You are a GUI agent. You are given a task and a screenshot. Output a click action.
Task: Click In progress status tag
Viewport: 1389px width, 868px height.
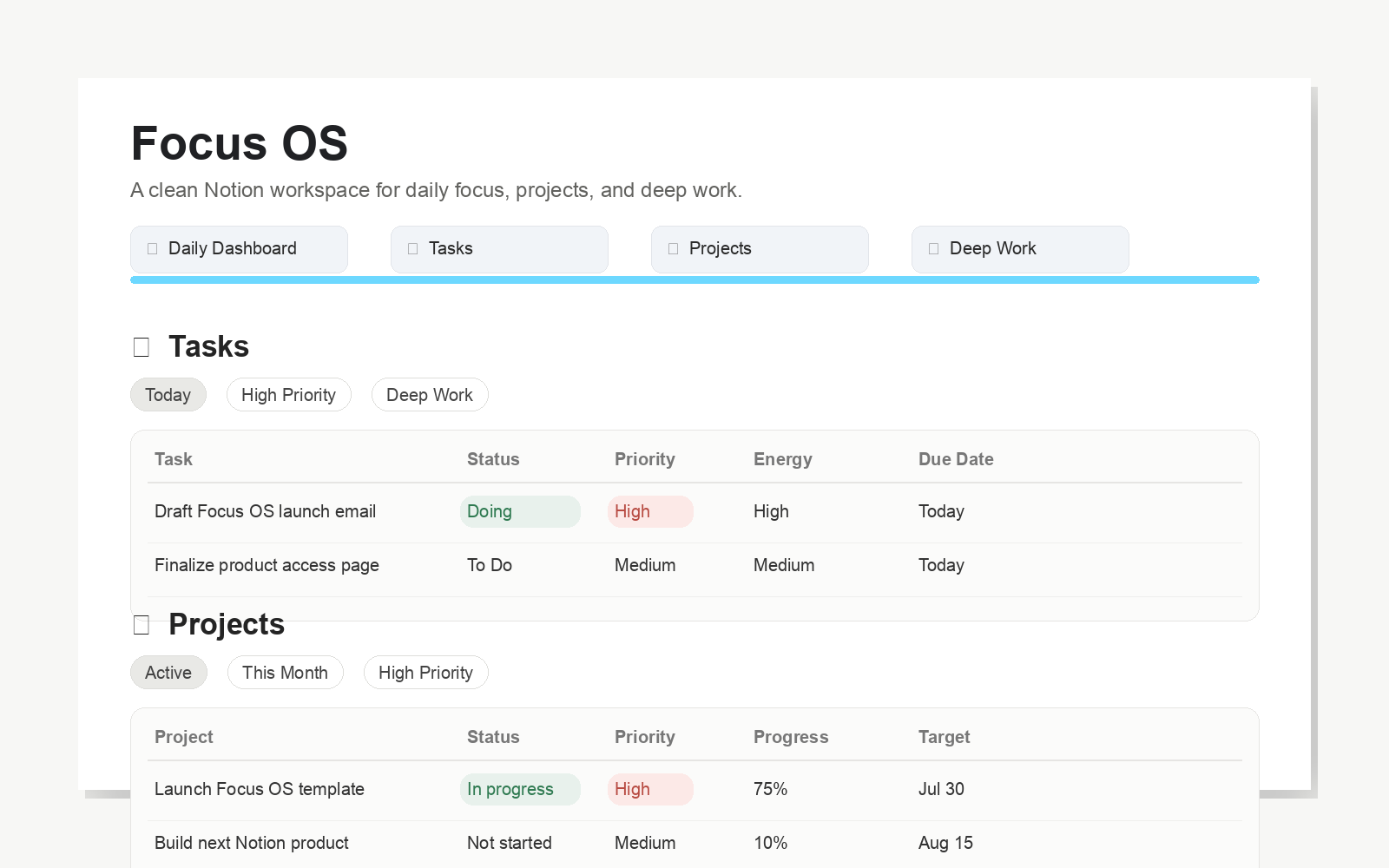(x=520, y=789)
